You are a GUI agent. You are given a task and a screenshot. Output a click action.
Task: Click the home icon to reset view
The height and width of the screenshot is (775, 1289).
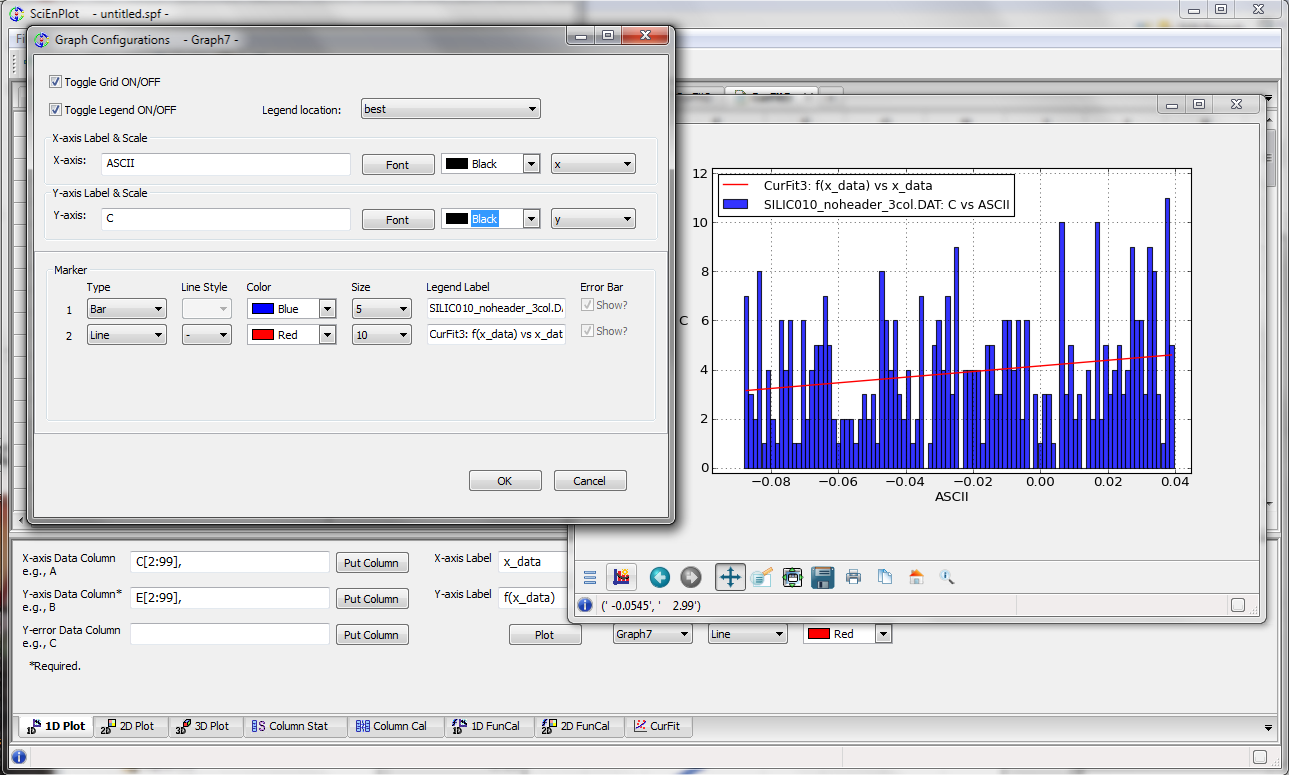point(916,577)
